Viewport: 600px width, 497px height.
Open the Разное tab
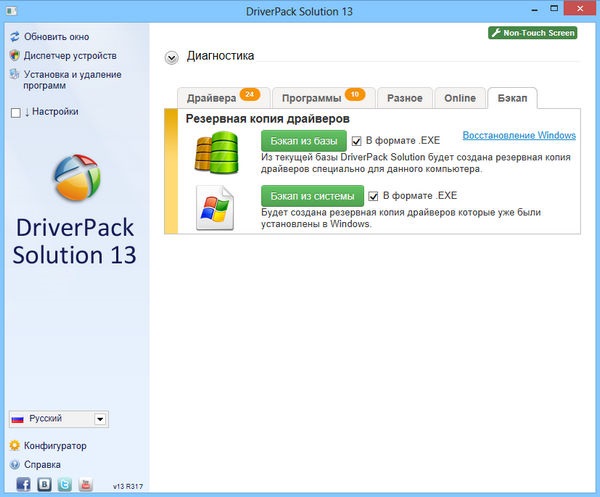[x=405, y=98]
